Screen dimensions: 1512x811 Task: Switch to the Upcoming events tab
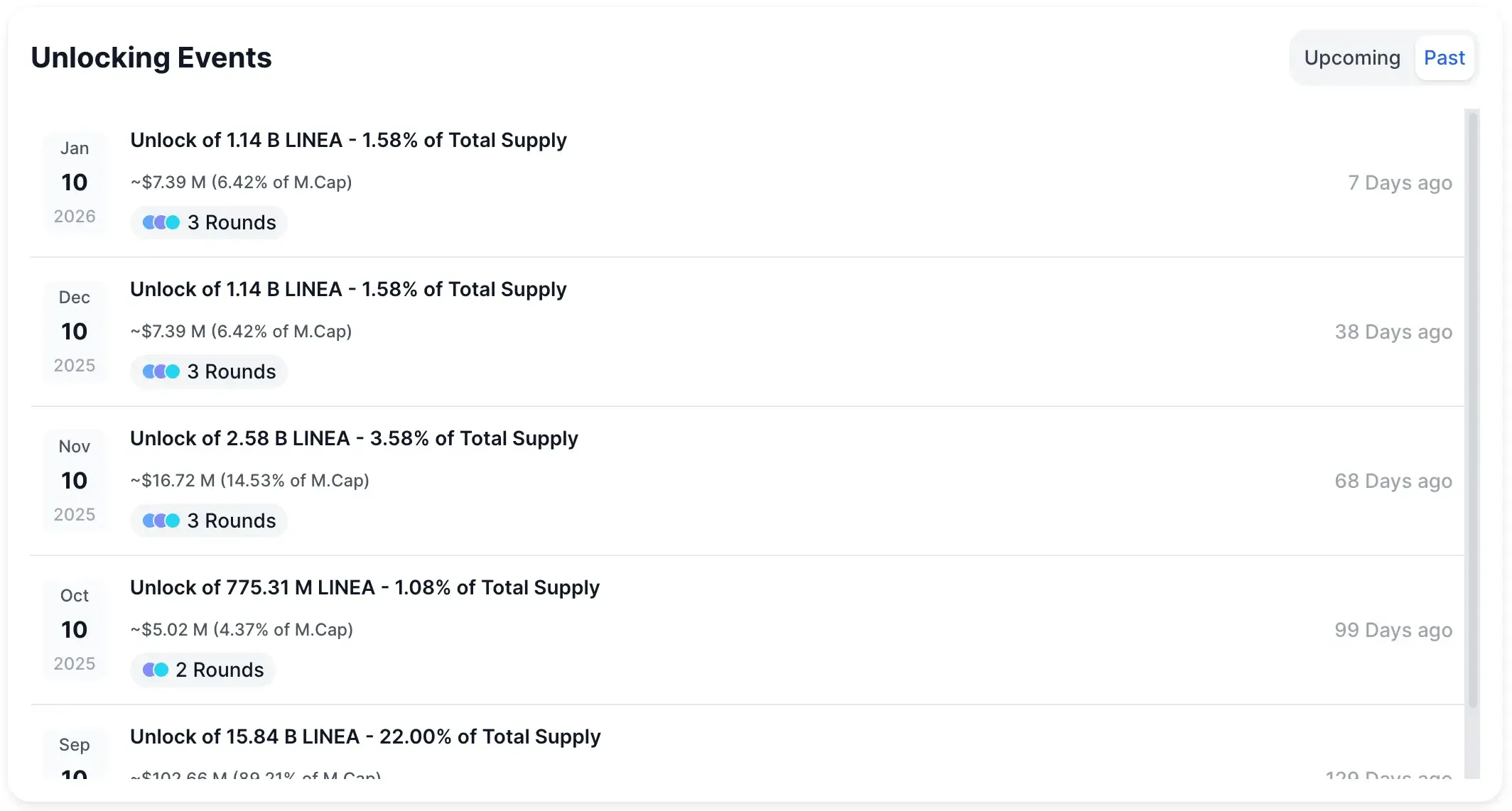[x=1351, y=58]
